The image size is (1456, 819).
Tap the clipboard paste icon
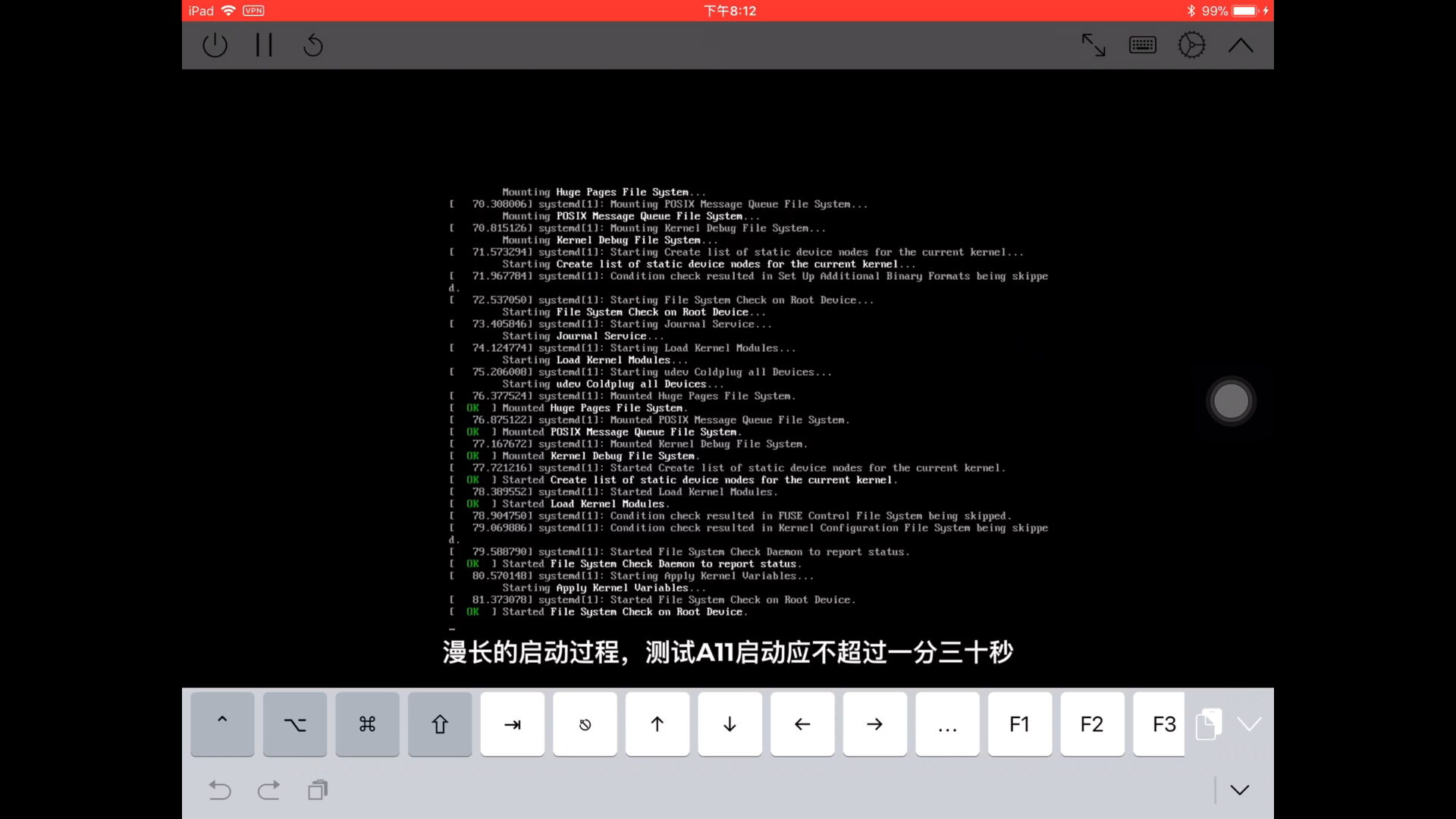1209,724
